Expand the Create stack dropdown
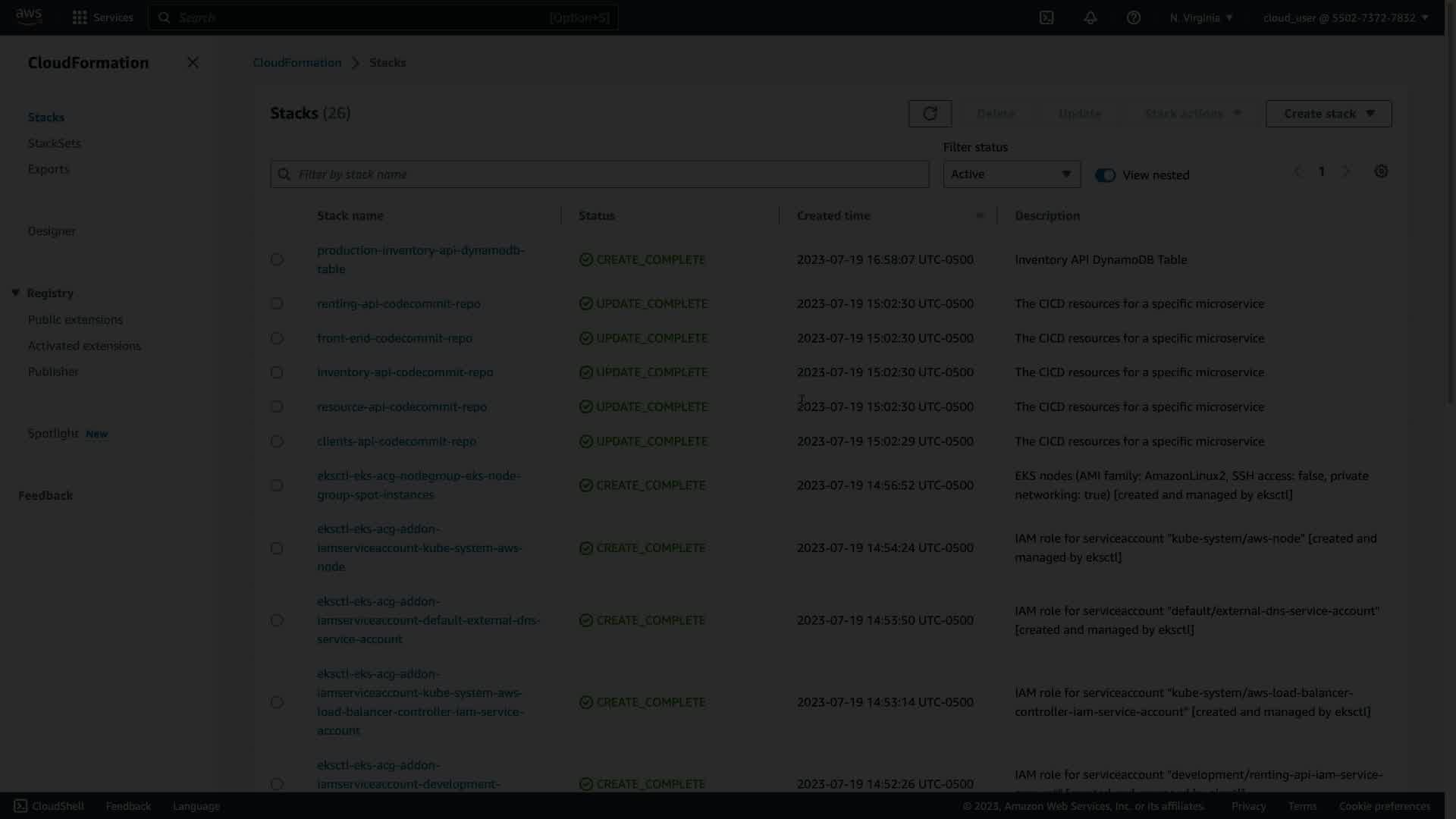Viewport: 1456px width, 819px height. pyautogui.click(x=1329, y=114)
